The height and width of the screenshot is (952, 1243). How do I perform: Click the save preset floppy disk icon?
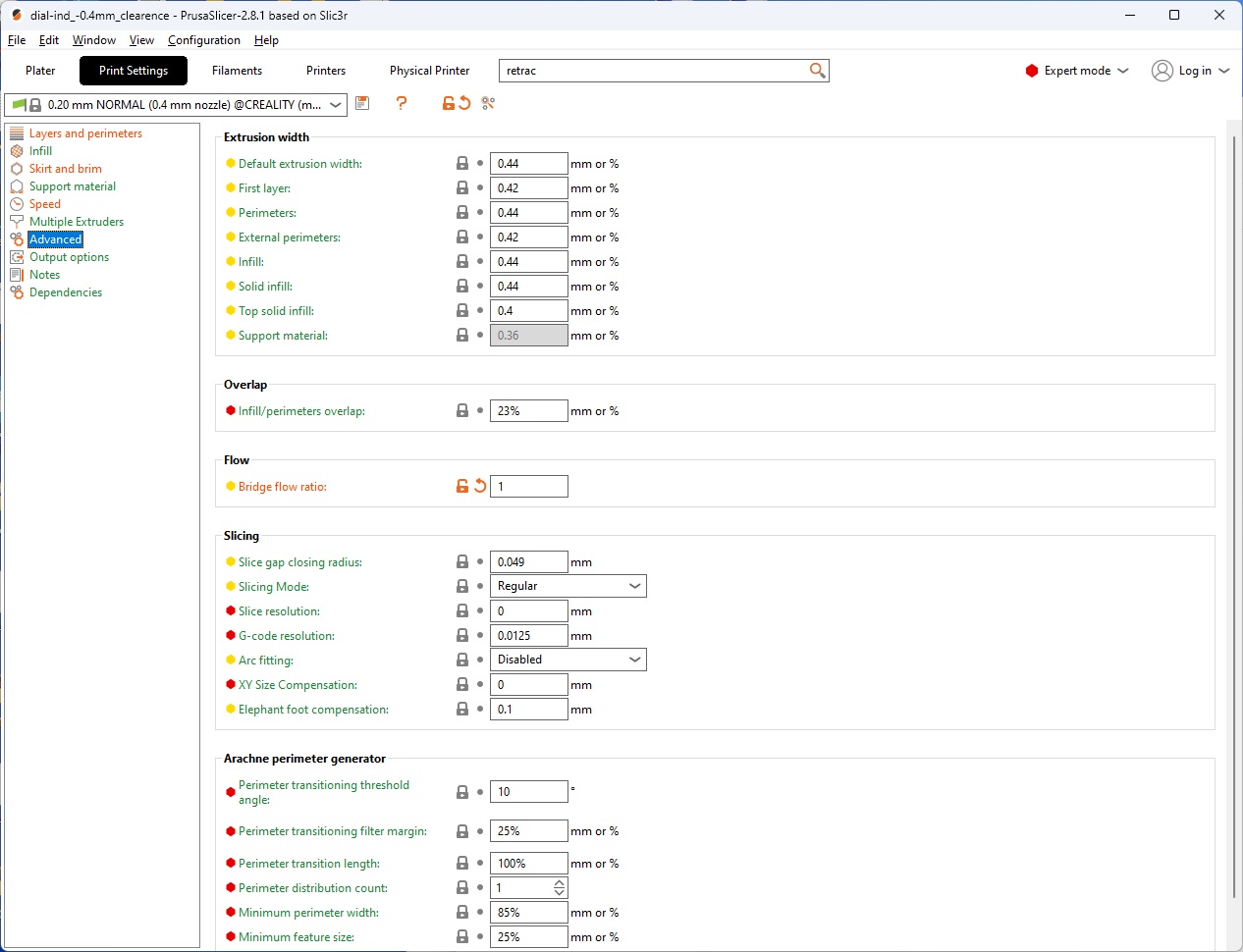pyautogui.click(x=362, y=103)
